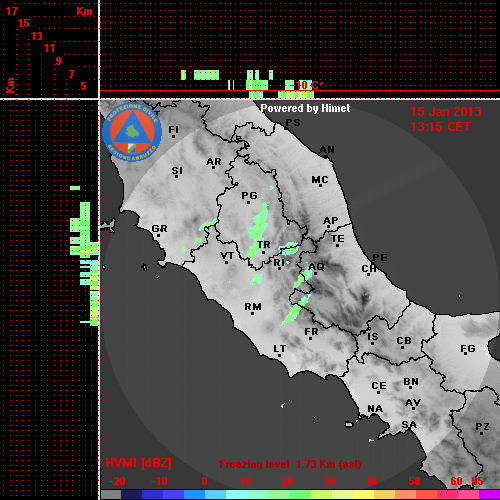
Task: Click the AV city label
Action: pos(413,403)
